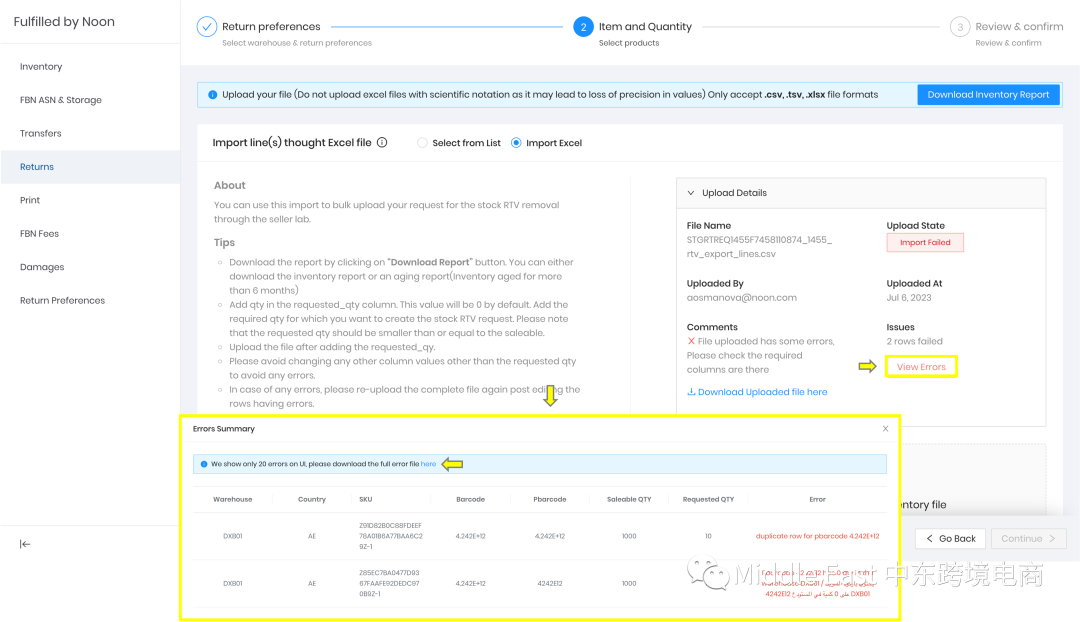The height and width of the screenshot is (622, 1080).
Task: Click the Uploaded At date Jul 6, 2023
Action: 908,298
